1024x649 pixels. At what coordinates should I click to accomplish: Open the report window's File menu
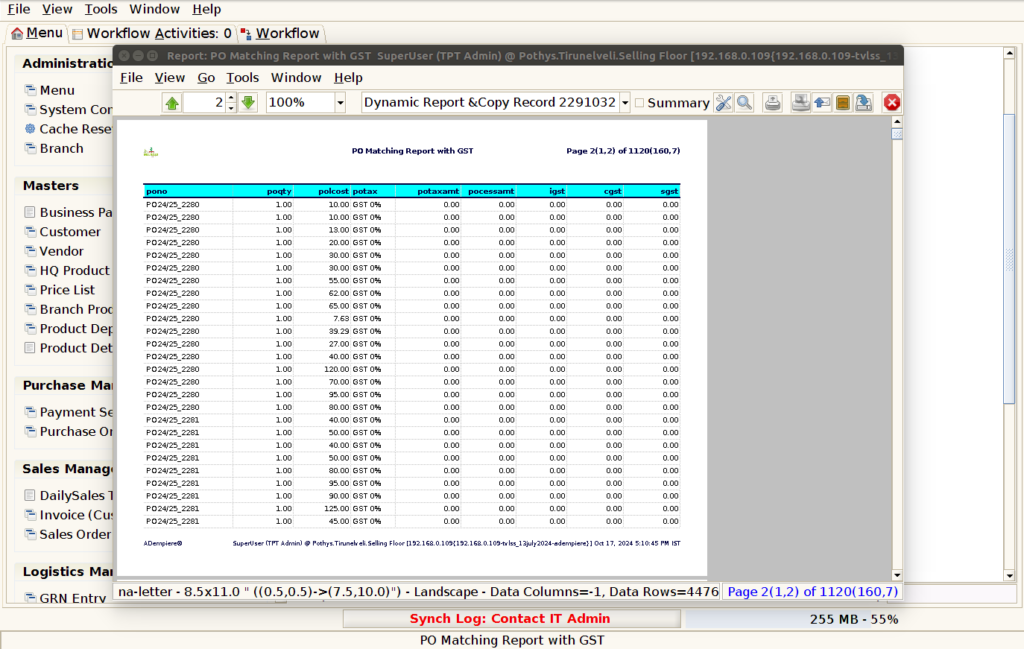(x=131, y=78)
